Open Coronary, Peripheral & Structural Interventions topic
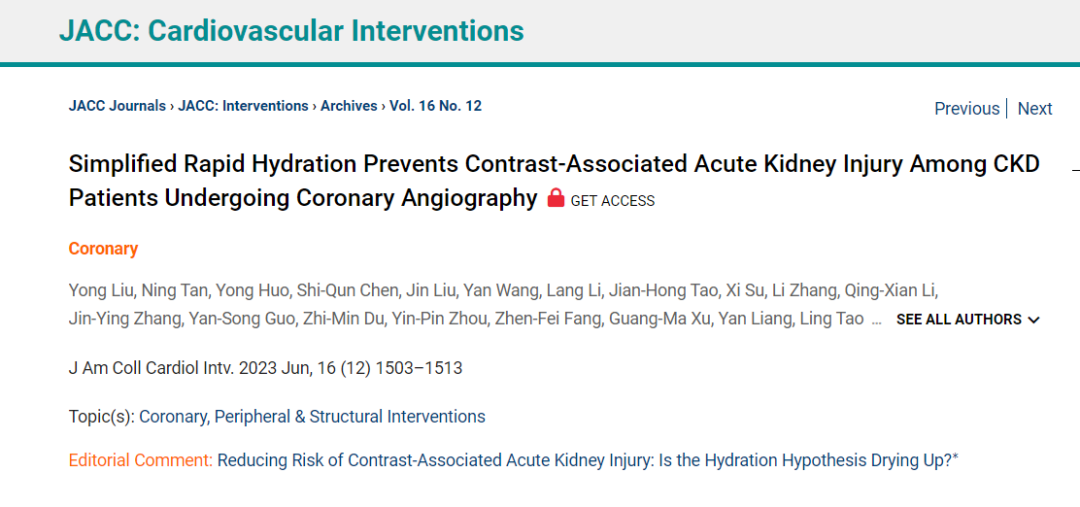Viewport: 1080px width, 507px height. [x=313, y=417]
